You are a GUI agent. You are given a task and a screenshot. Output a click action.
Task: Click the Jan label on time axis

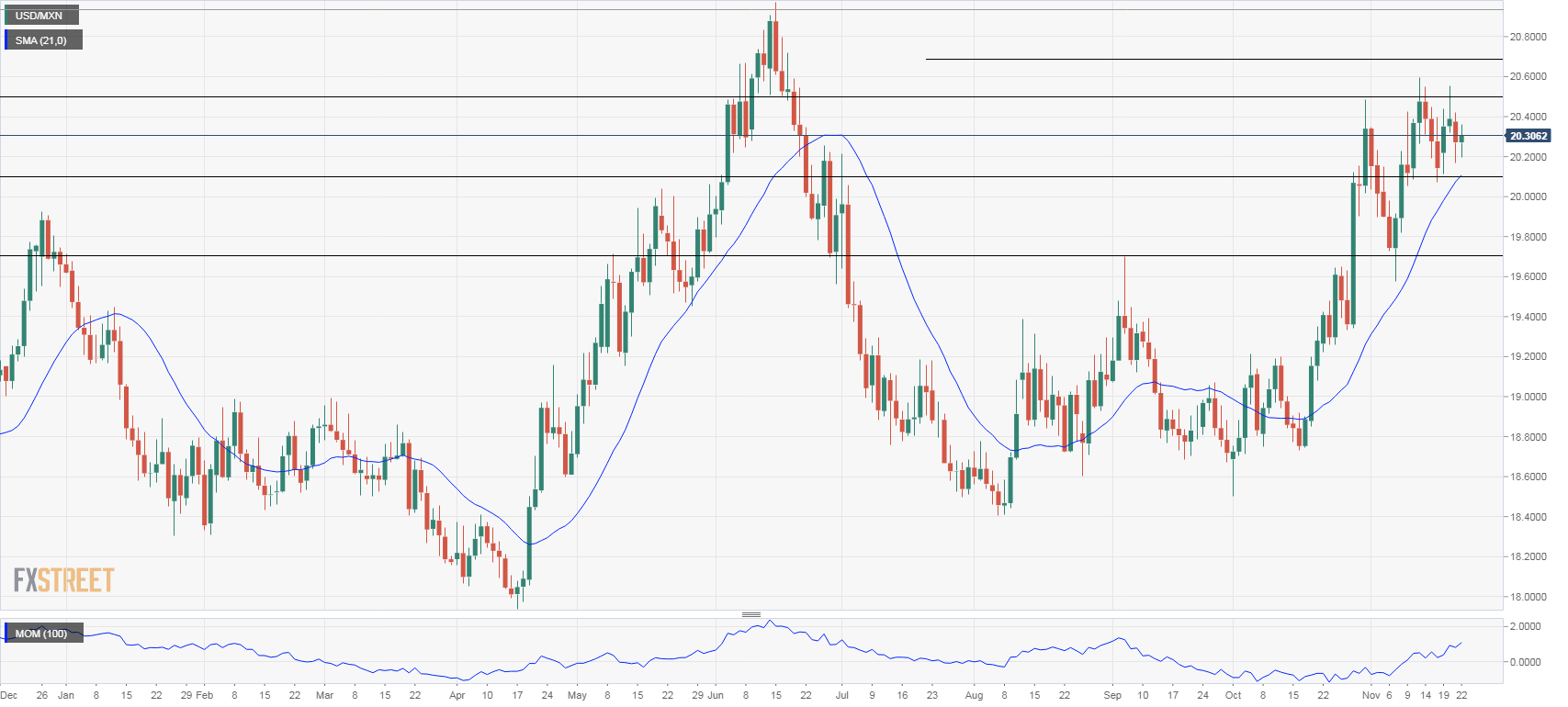(x=66, y=695)
